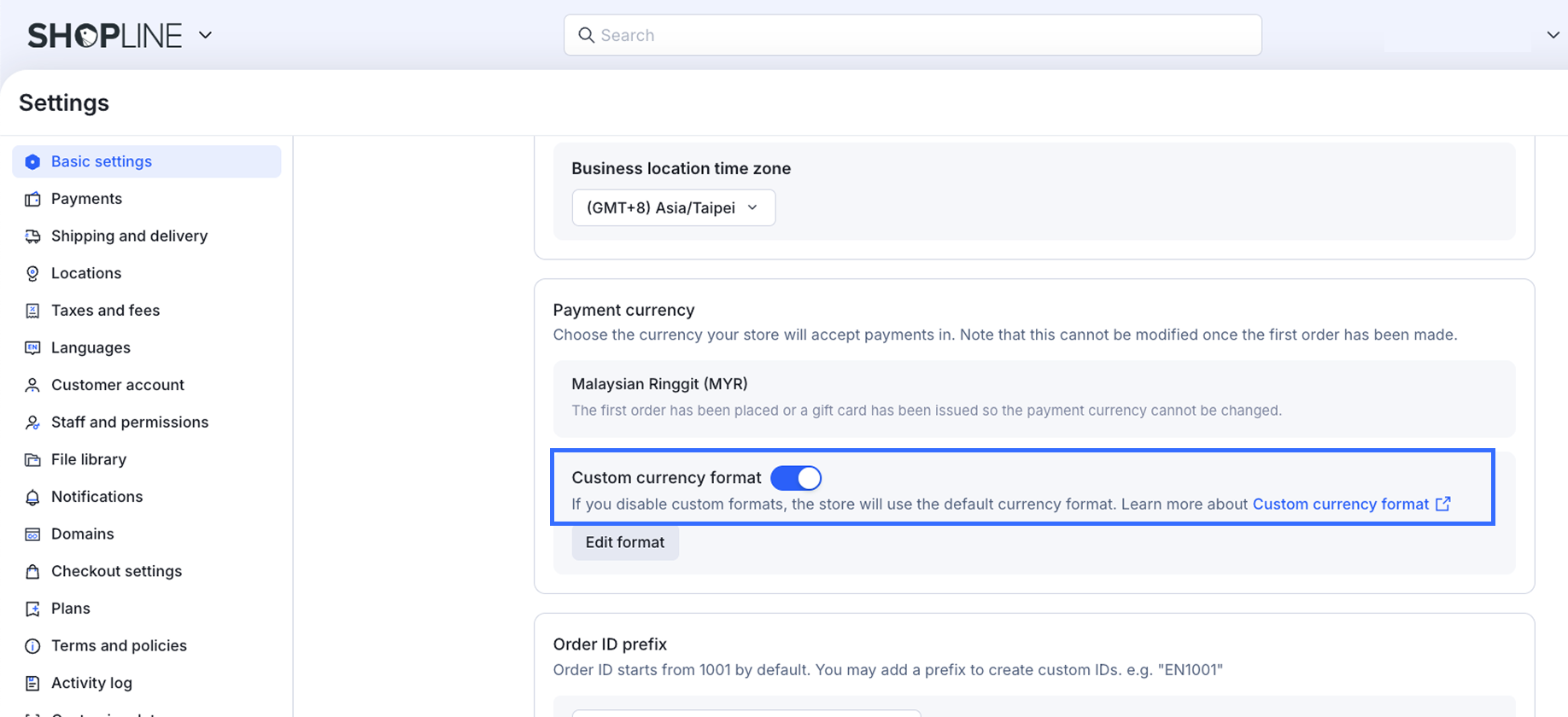
Task: Click the Languages icon in sidebar
Action: 32,347
